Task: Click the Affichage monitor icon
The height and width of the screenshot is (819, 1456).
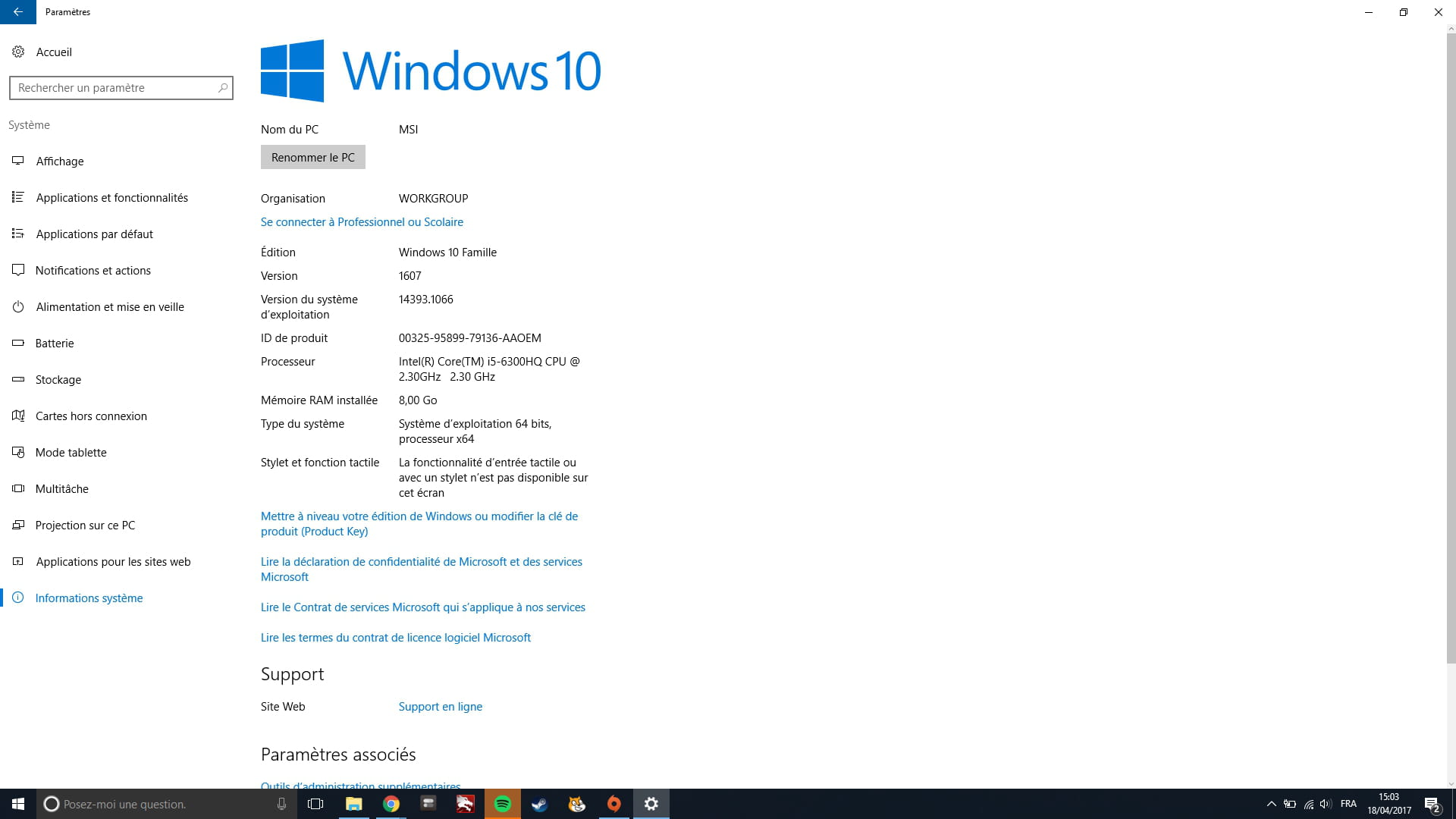Action: click(x=18, y=161)
